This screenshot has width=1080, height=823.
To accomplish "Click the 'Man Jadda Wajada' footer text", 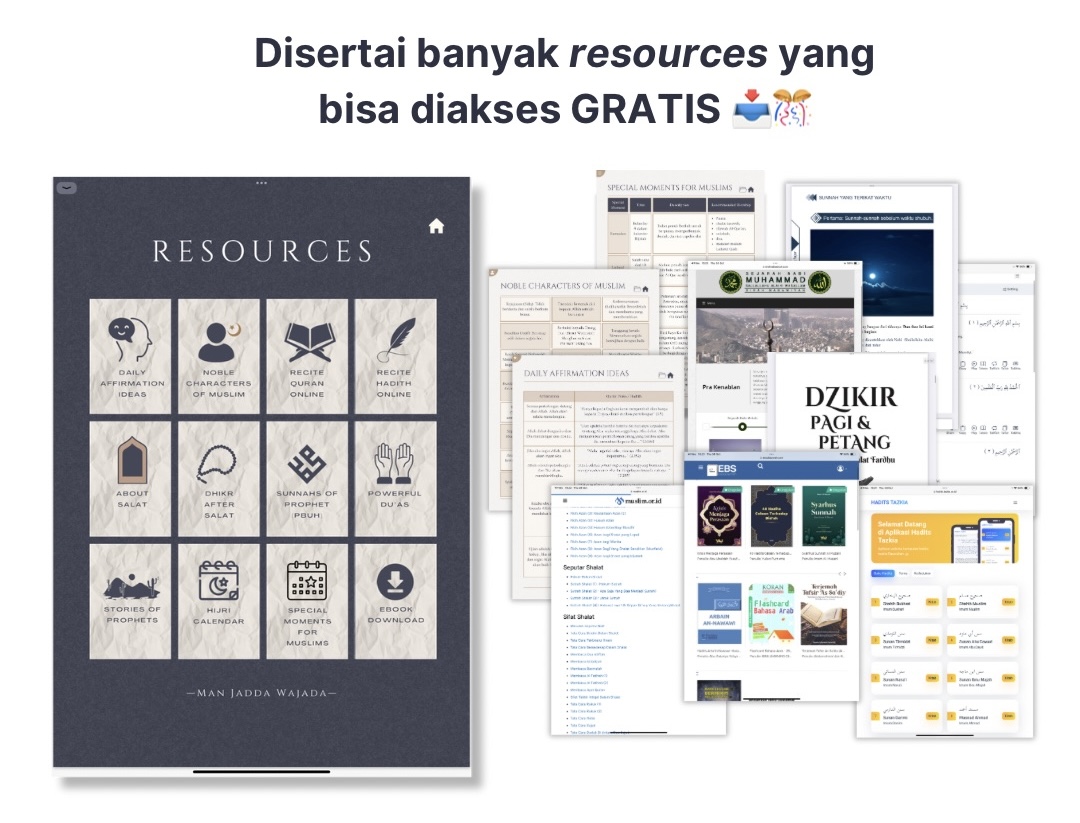I will tap(262, 693).
